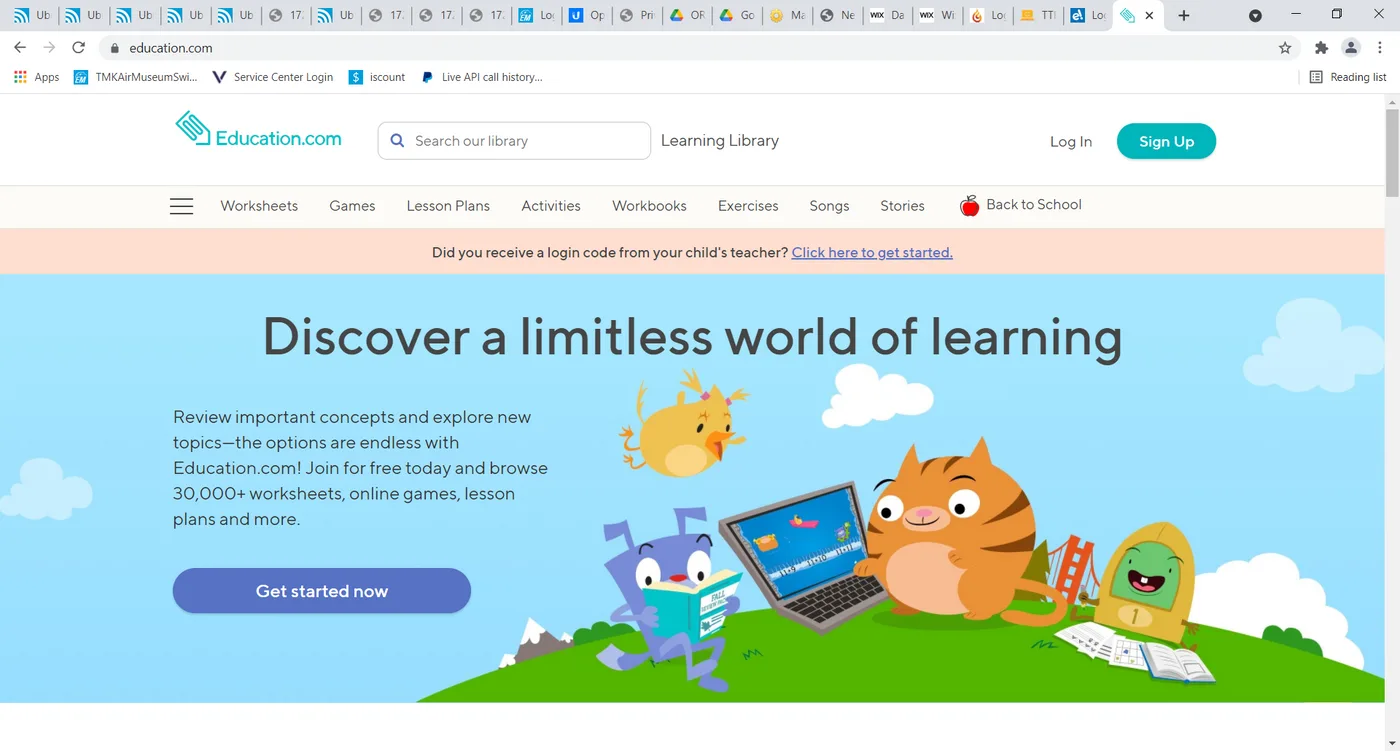Open the tab search dropdown arrow
The image size is (1400, 751).
(x=1255, y=16)
